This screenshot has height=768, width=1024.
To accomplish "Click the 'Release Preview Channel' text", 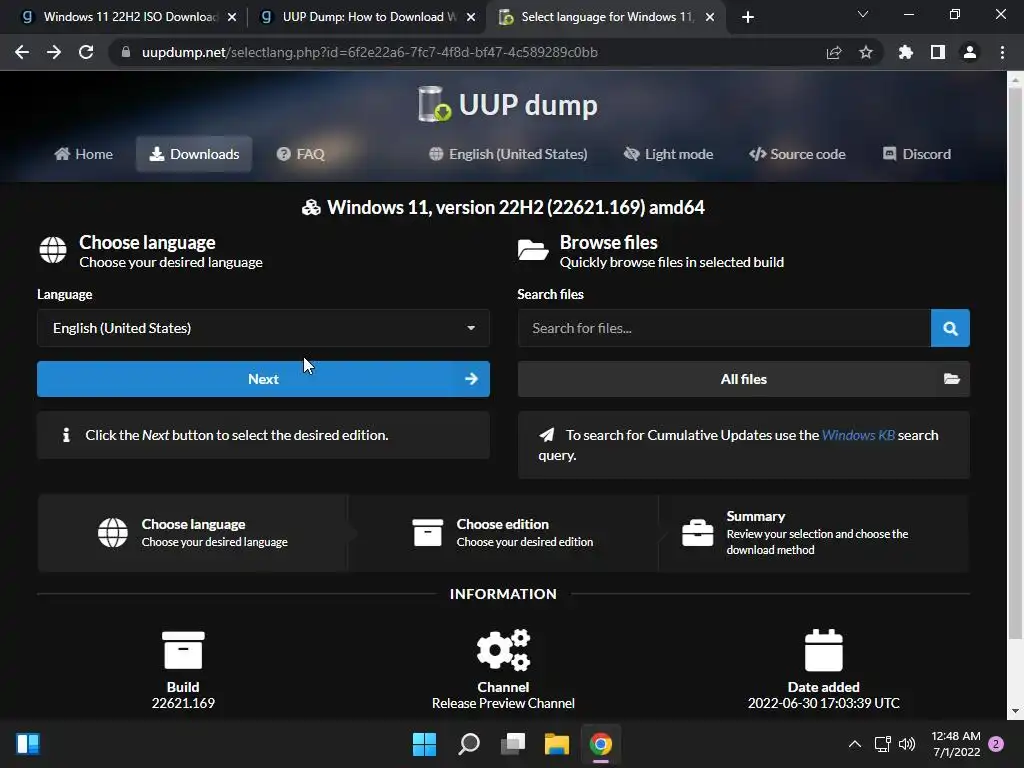I will point(503,703).
